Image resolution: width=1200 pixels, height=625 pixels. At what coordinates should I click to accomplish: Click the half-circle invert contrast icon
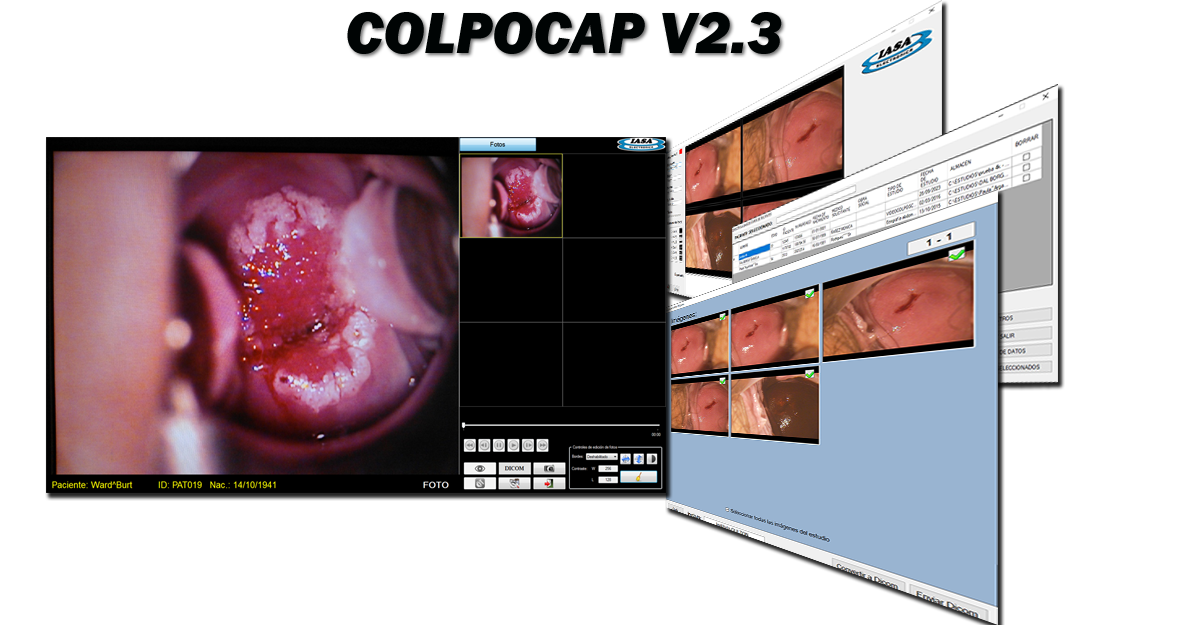(x=651, y=458)
